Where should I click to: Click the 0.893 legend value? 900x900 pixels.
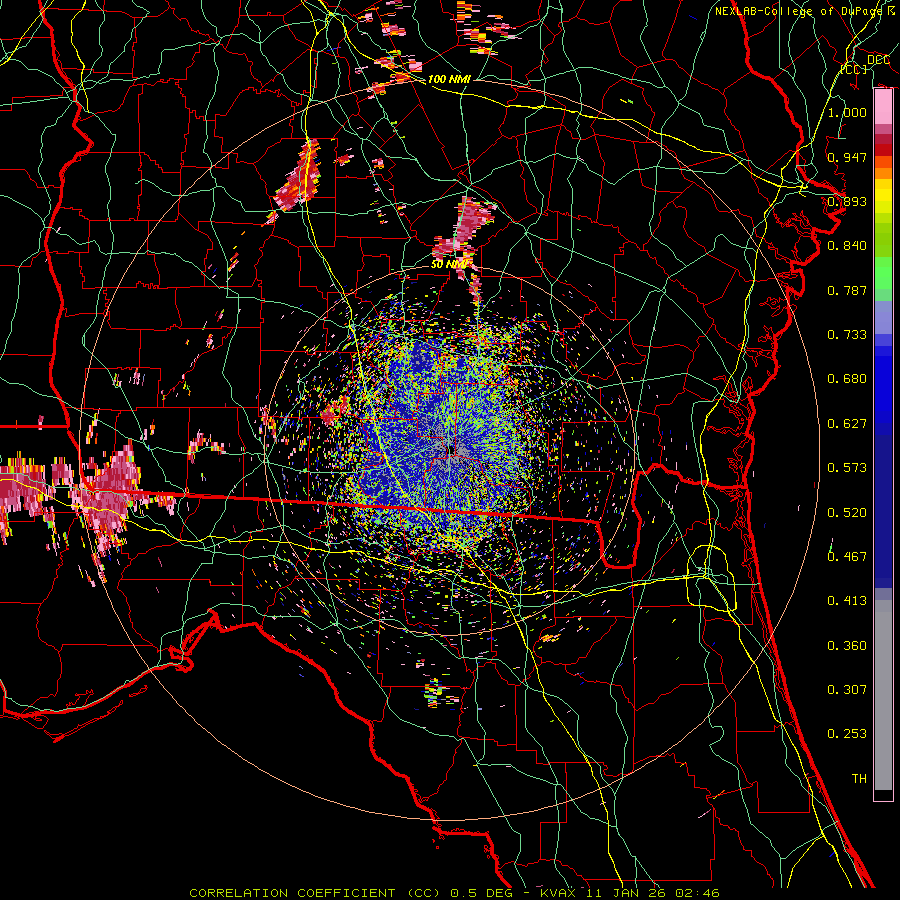[x=847, y=201]
